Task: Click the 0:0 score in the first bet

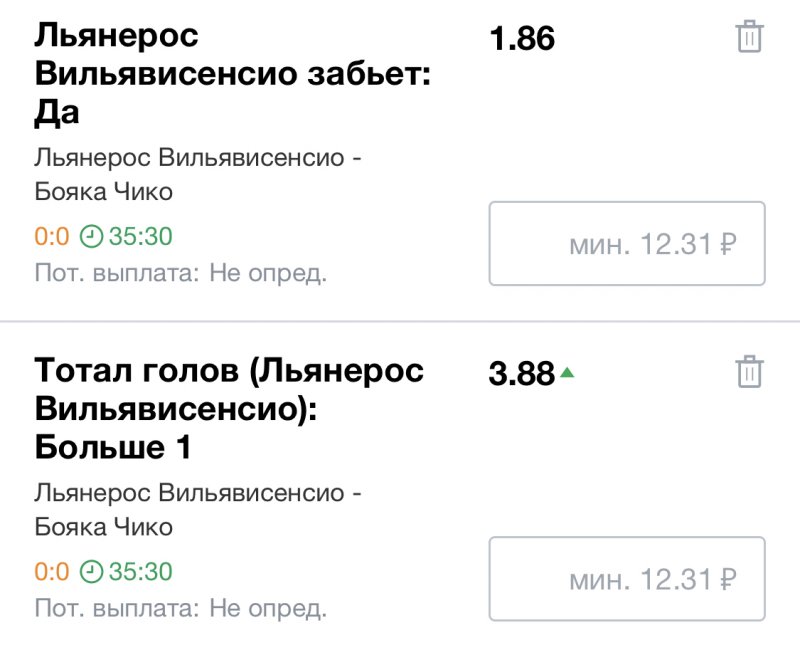Action: [51, 237]
